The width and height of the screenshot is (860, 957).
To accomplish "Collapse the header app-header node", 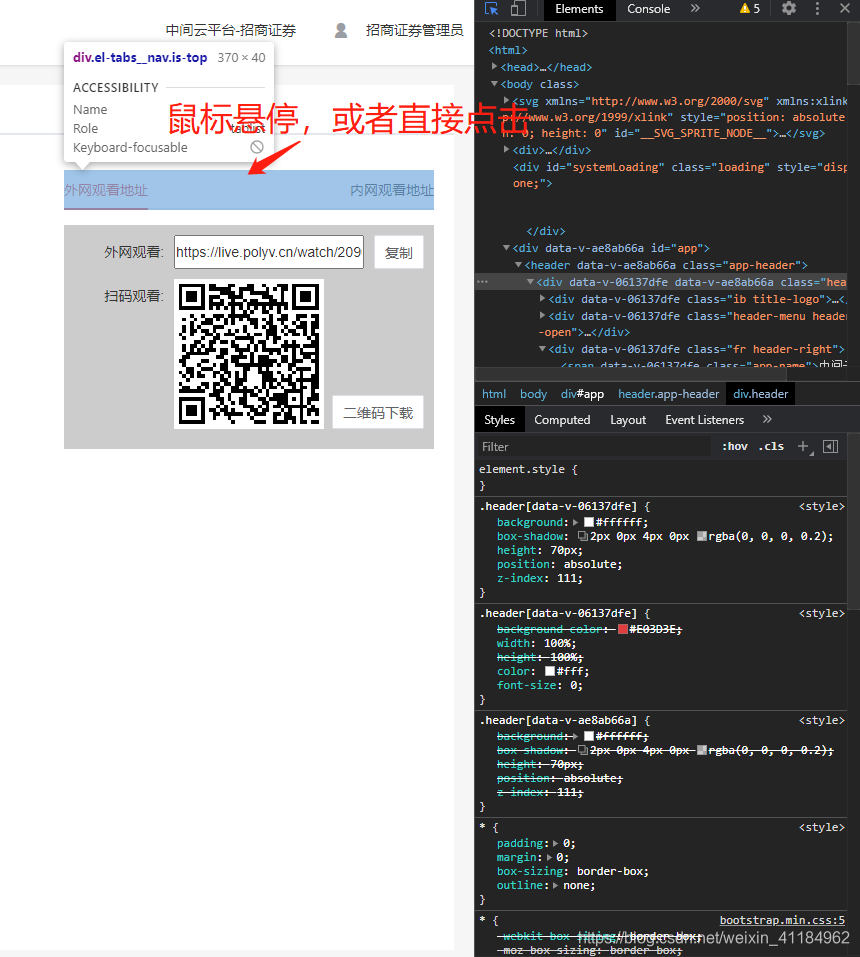I will coord(518,265).
